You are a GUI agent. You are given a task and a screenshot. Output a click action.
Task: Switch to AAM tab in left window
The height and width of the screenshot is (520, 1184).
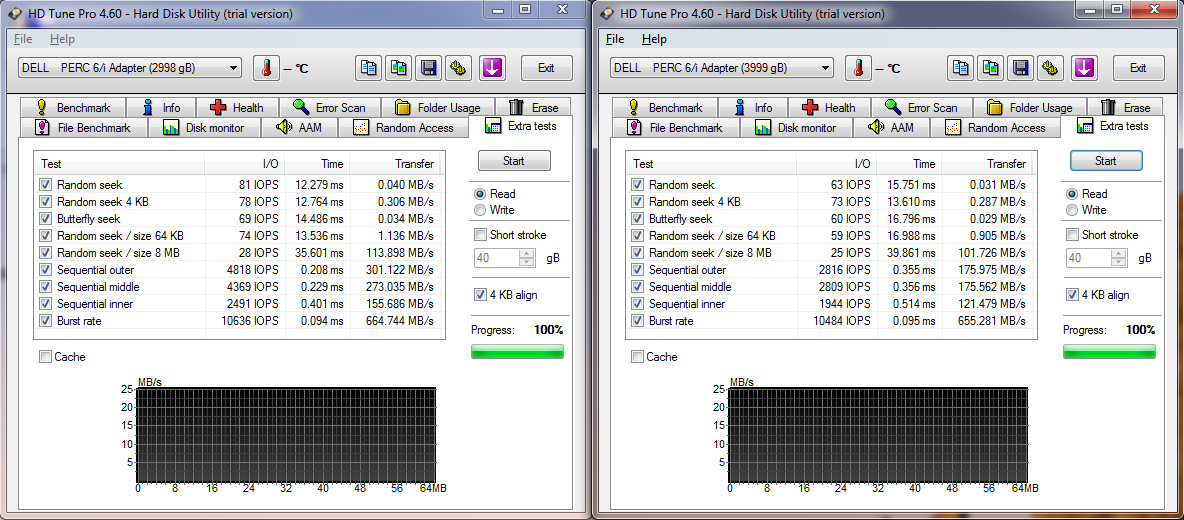coord(300,128)
